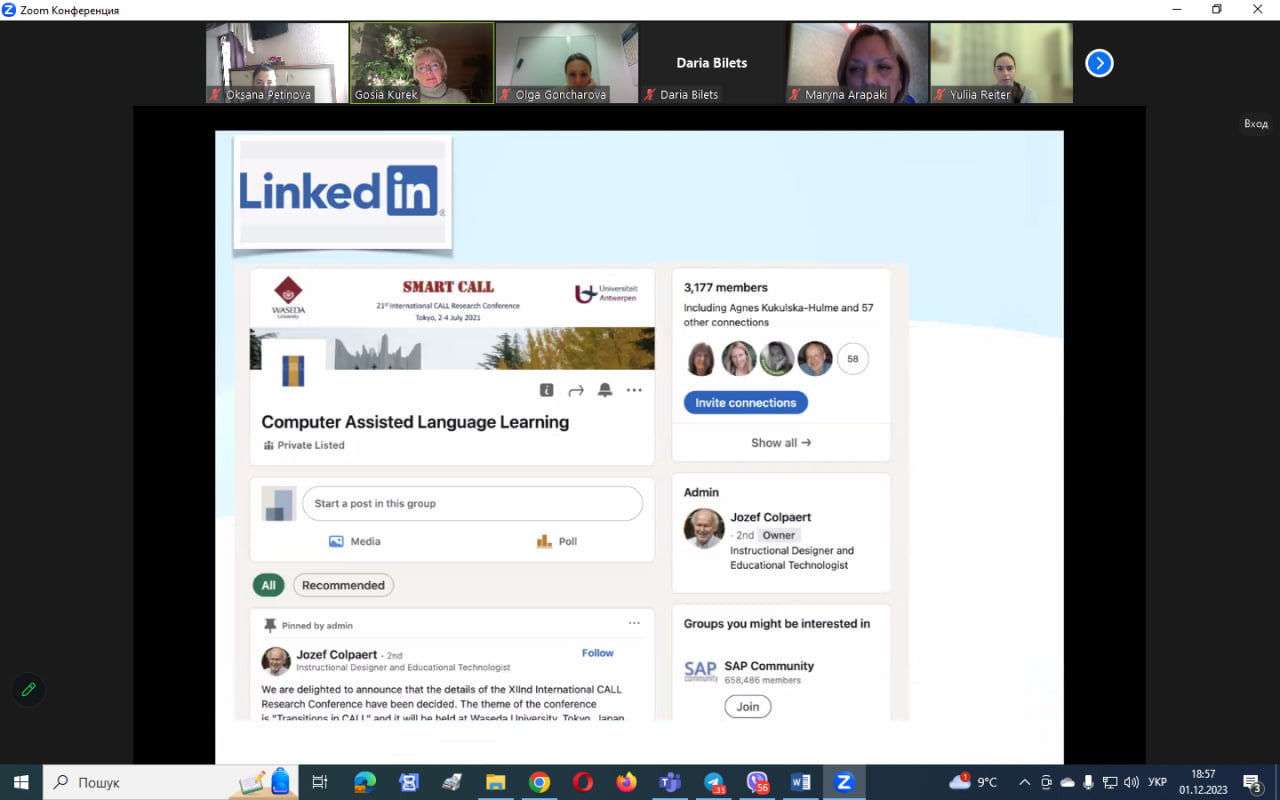Image resolution: width=1280 pixels, height=800 pixels.
Task: Show the next participants with the blue arrow
Action: pyautogui.click(x=1099, y=63)
